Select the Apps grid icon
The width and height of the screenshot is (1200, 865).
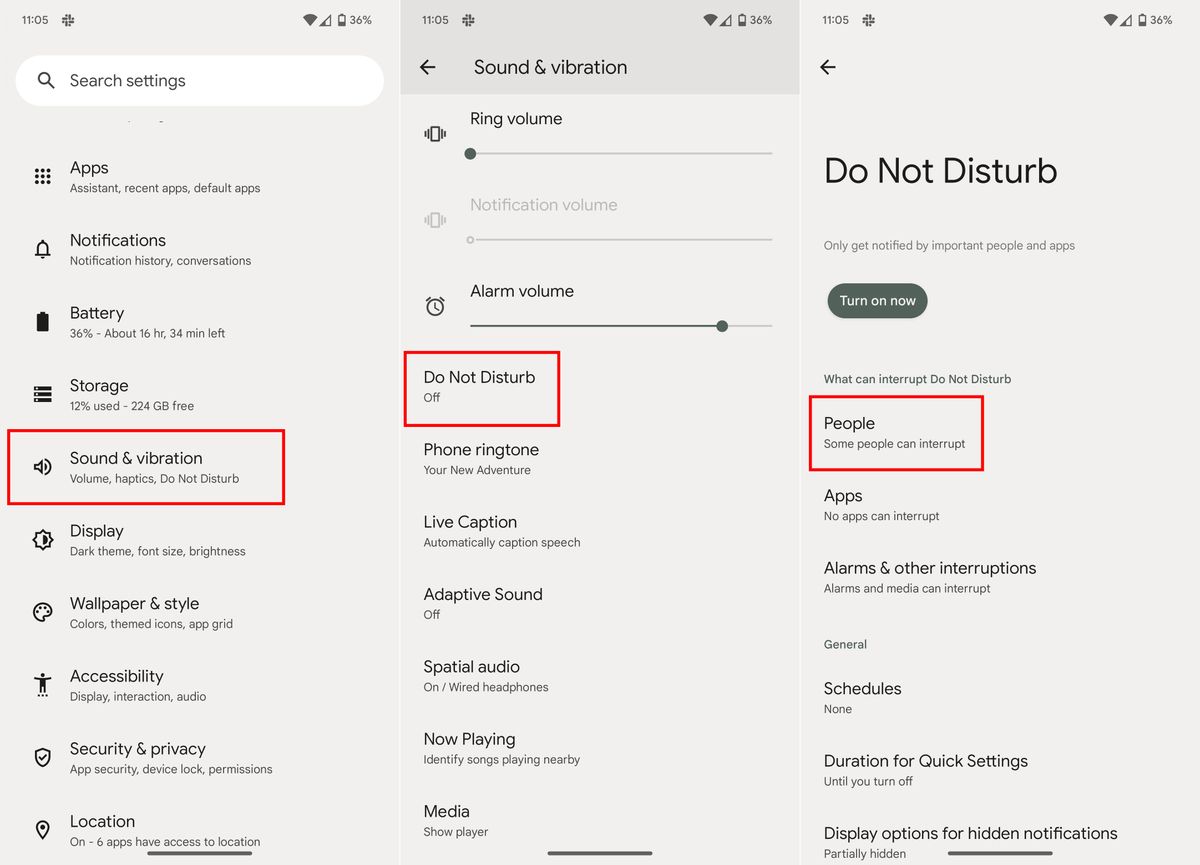click(x=42, y=176)
